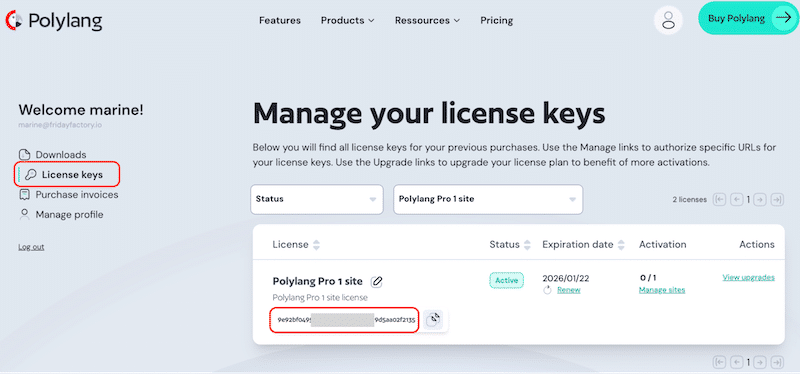Click the Active status badge

(507, 280)
